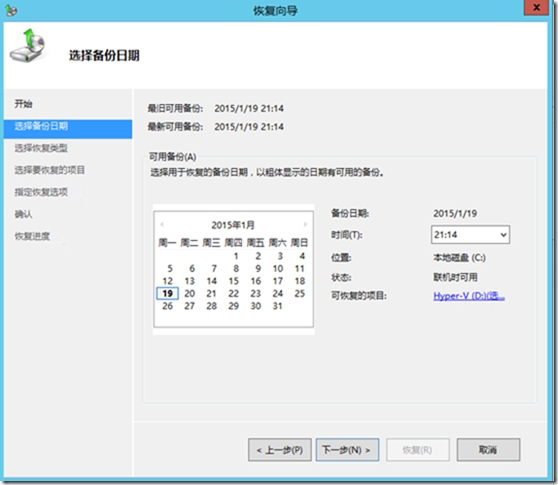Image resolution: width=558 pixels, height=485 pixels.
Task: Click the 选择备份日期 page heading
Action: coord(104,56)
